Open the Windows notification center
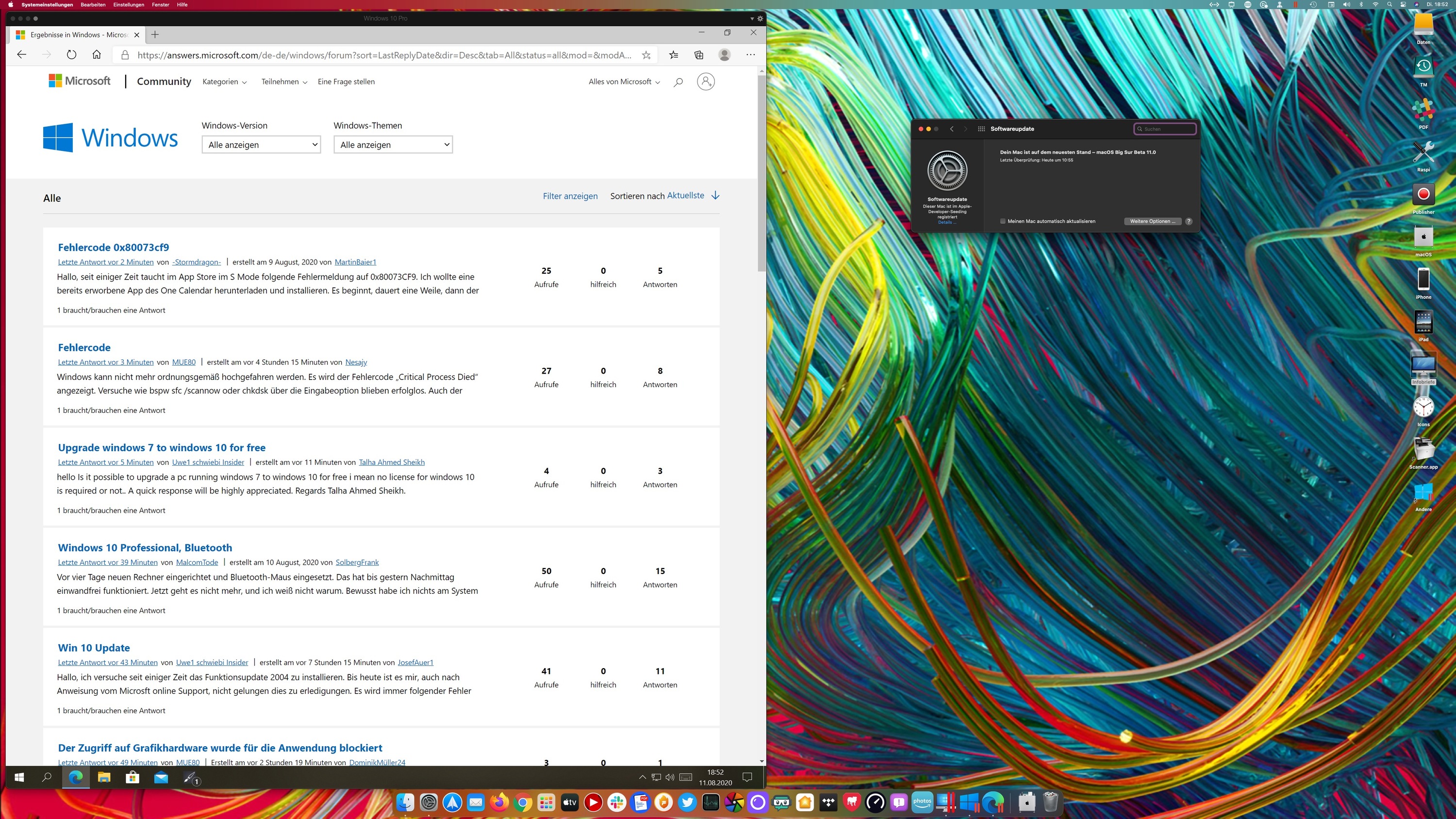Viewport: 1456px width, 819px height. (x=747, y=778)
